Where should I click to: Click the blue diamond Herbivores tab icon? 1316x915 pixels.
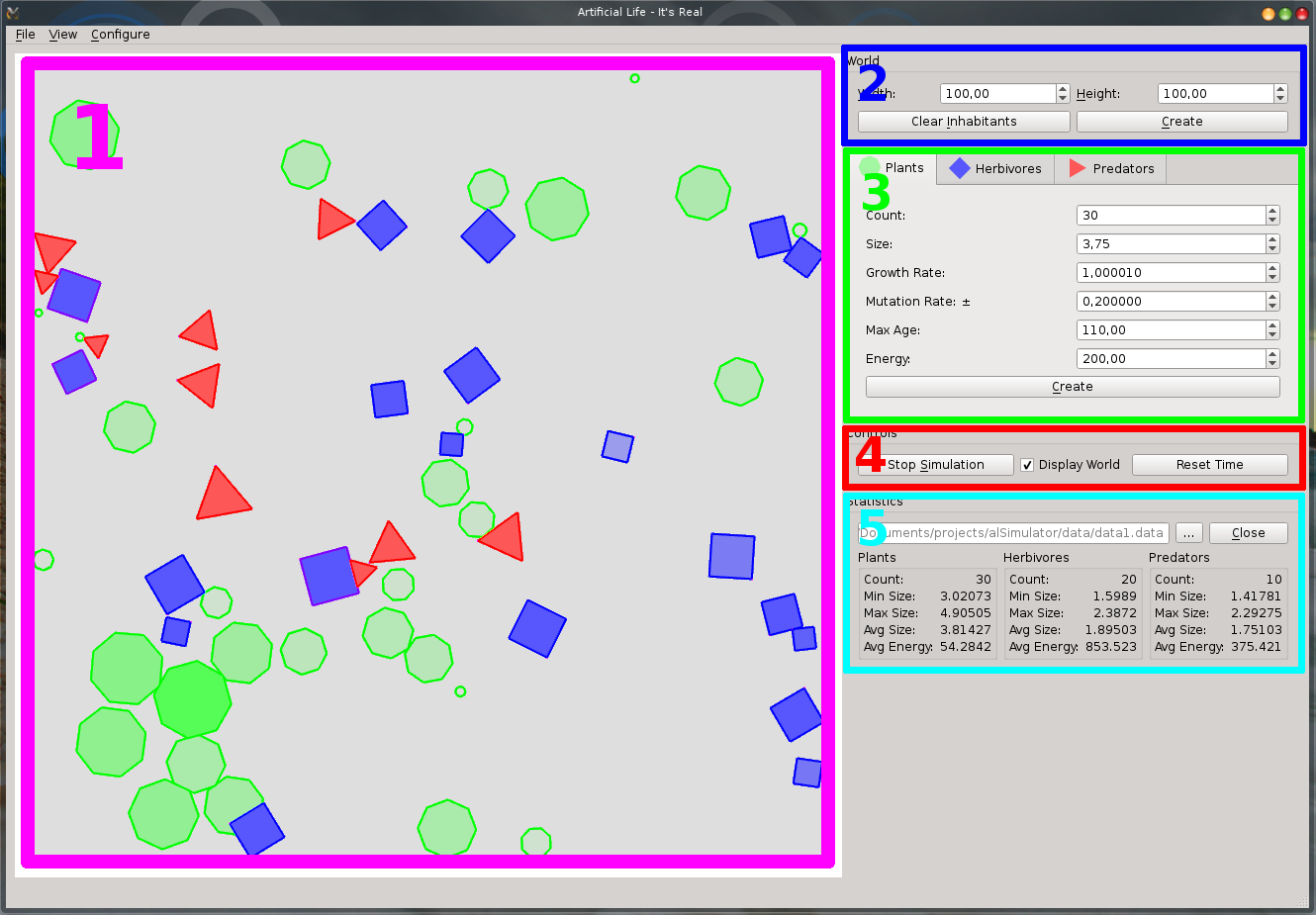click(959, 168)
